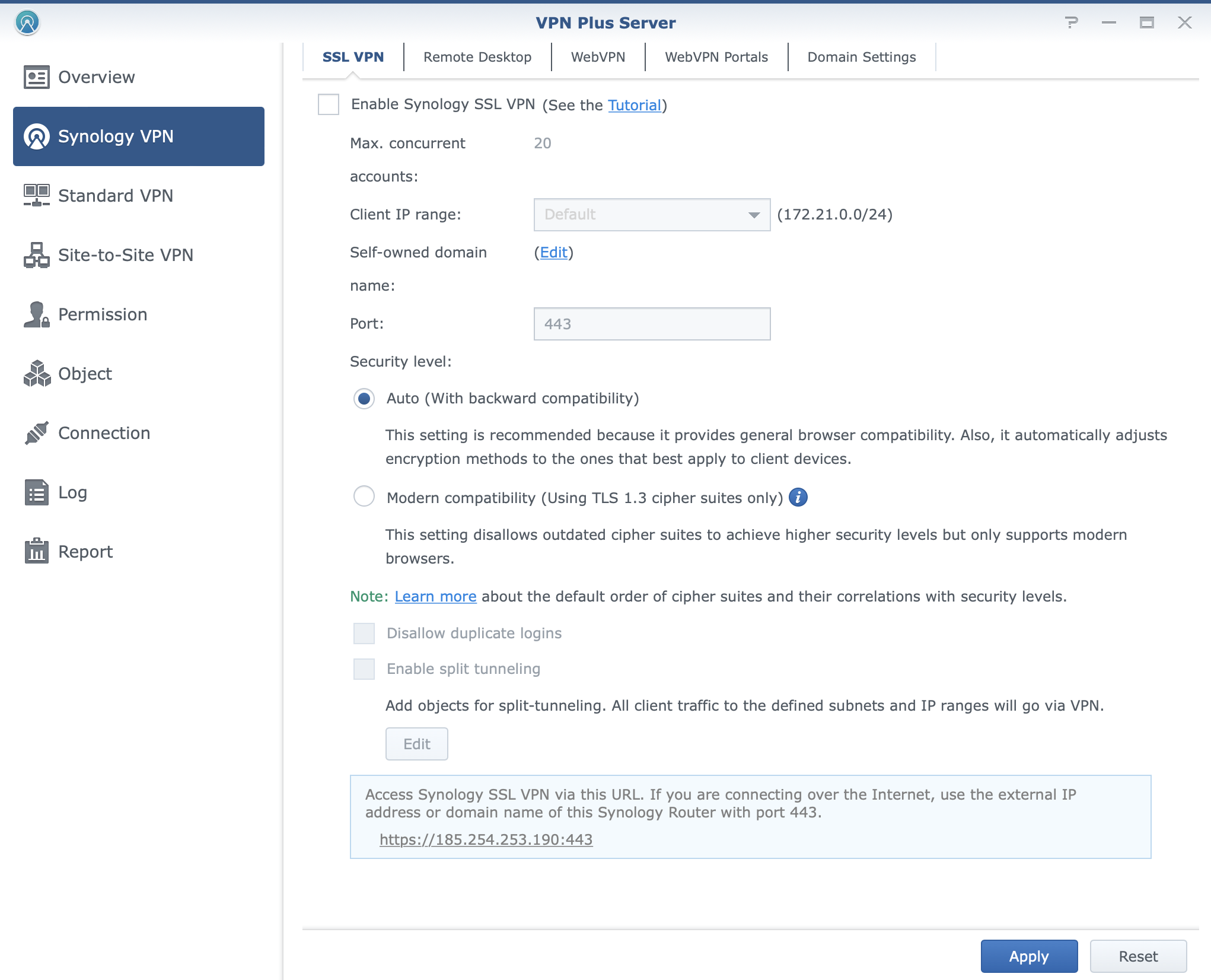1211x980 pixels.
Task: Go to Standard VPN in the sidebar
Action: [139, 196]
